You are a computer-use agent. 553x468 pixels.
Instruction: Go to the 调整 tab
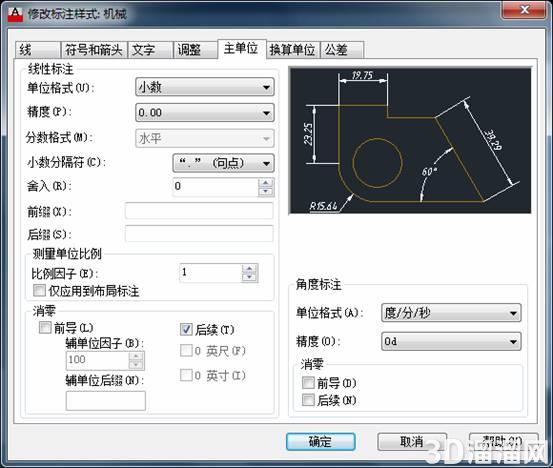(x=195, y=50)
